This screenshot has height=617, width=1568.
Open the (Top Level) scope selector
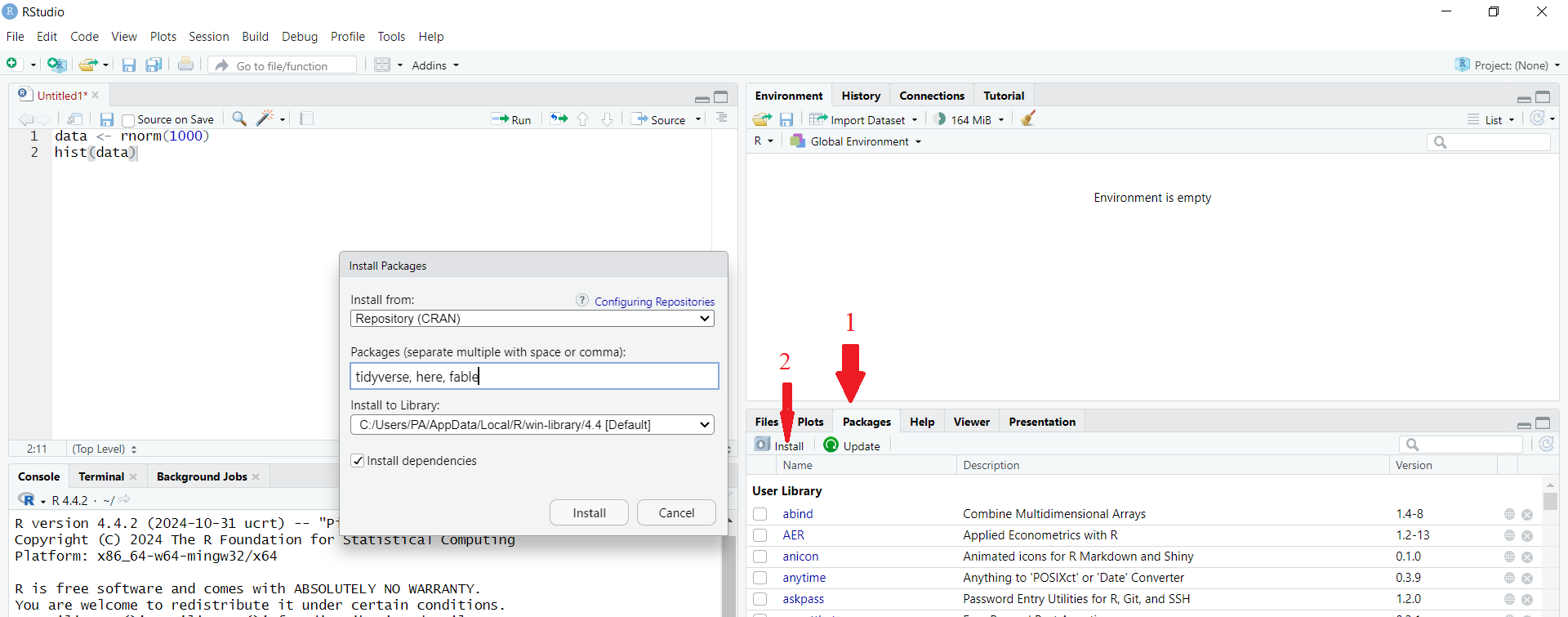click(x=105, y=449)
